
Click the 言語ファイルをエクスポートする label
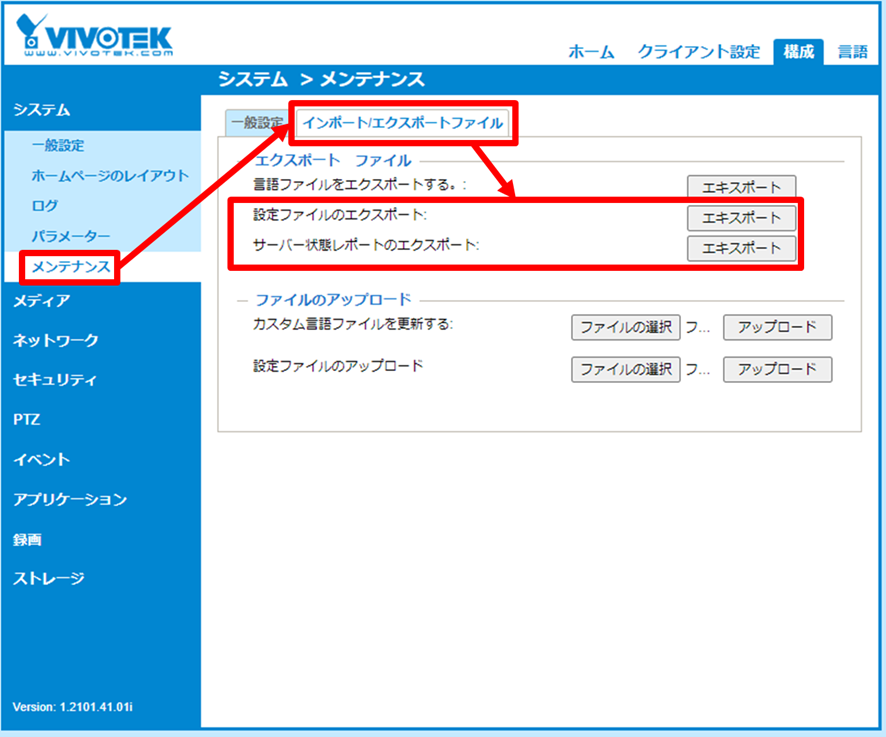click(359, 184)
